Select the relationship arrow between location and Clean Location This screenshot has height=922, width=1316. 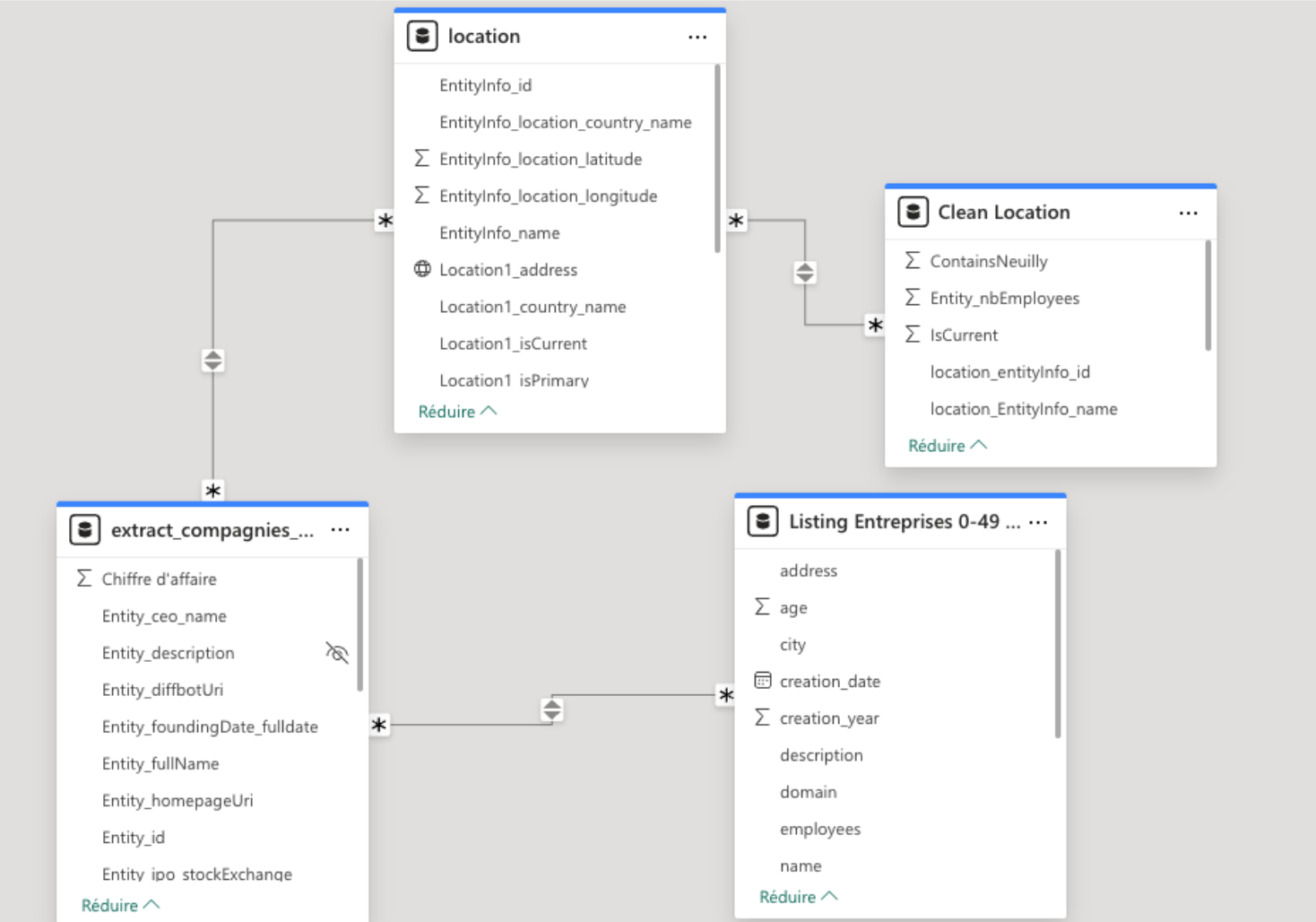(805, 273)
